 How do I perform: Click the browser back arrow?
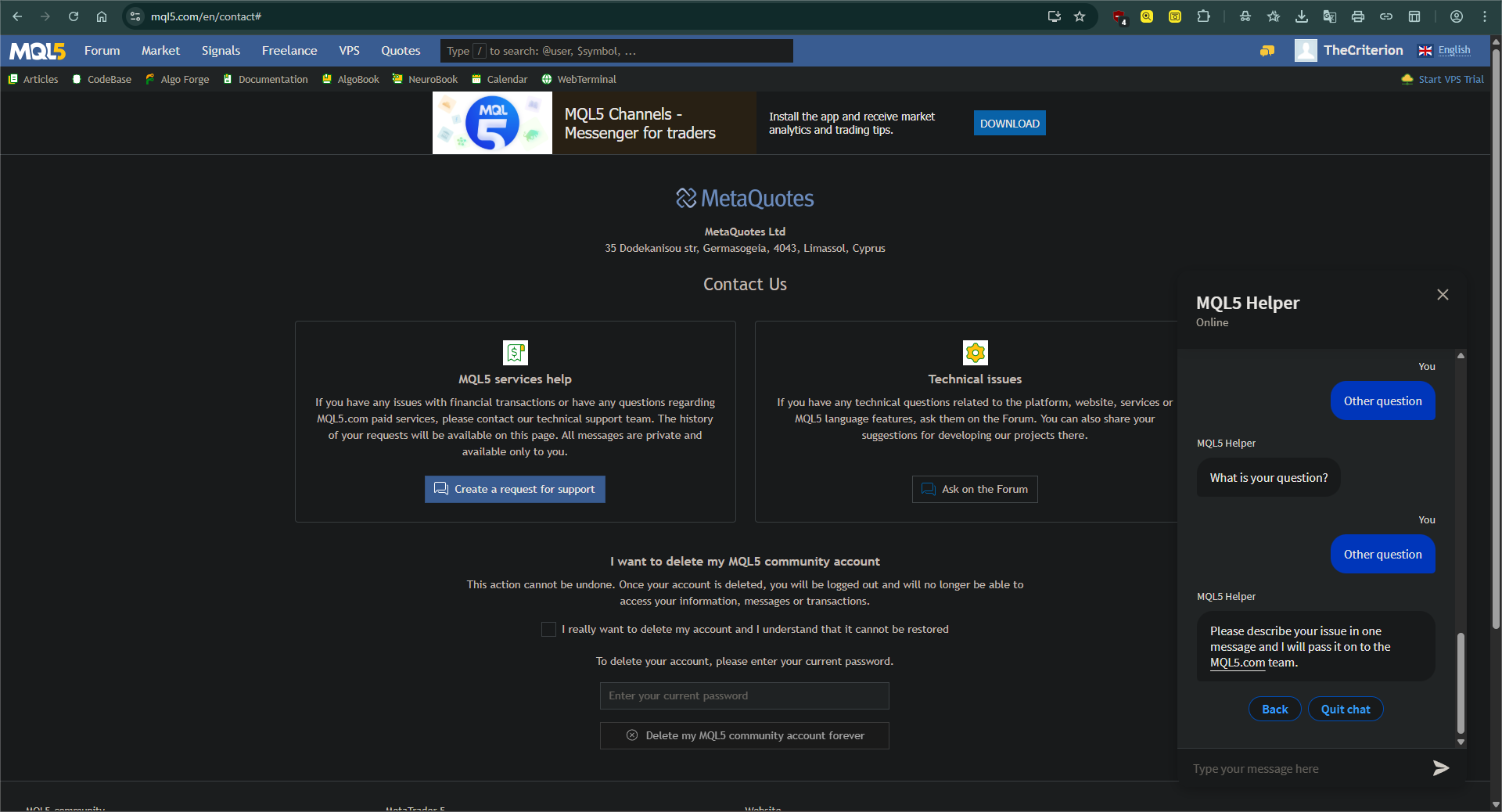(x=17, y=16)
